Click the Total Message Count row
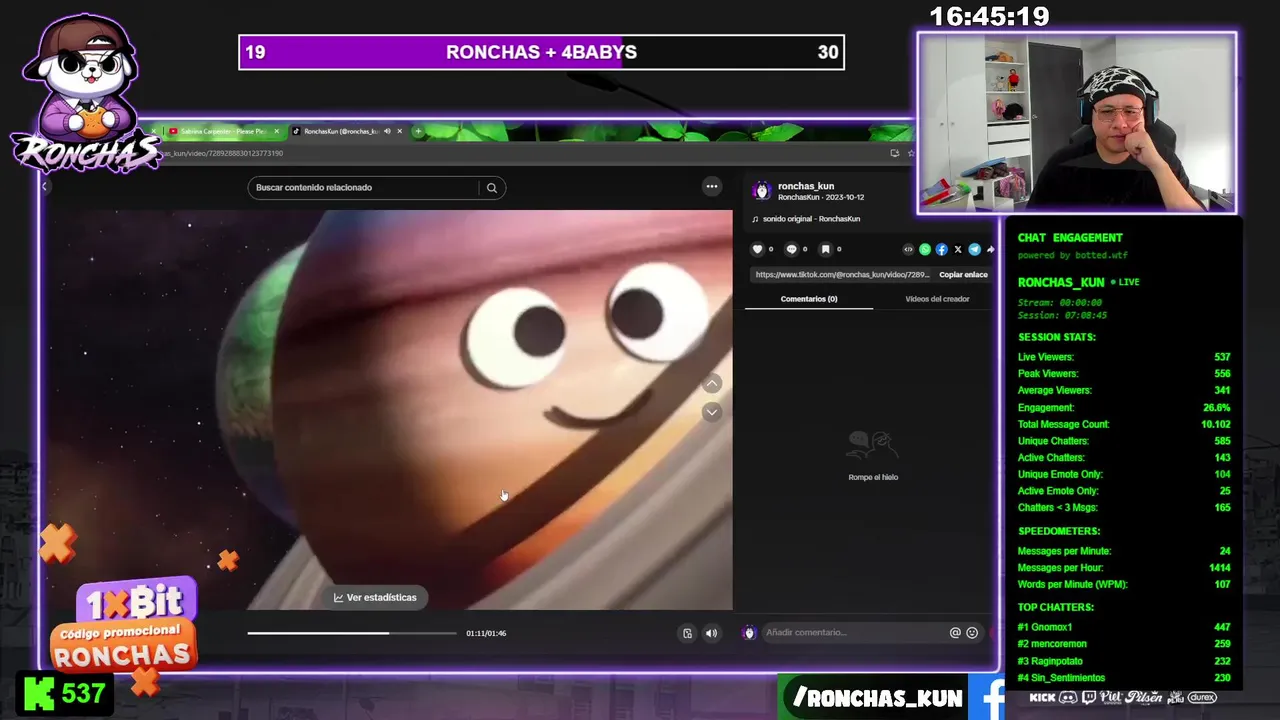Screen dimensions: 1280x720 [x=1124, y=424]
